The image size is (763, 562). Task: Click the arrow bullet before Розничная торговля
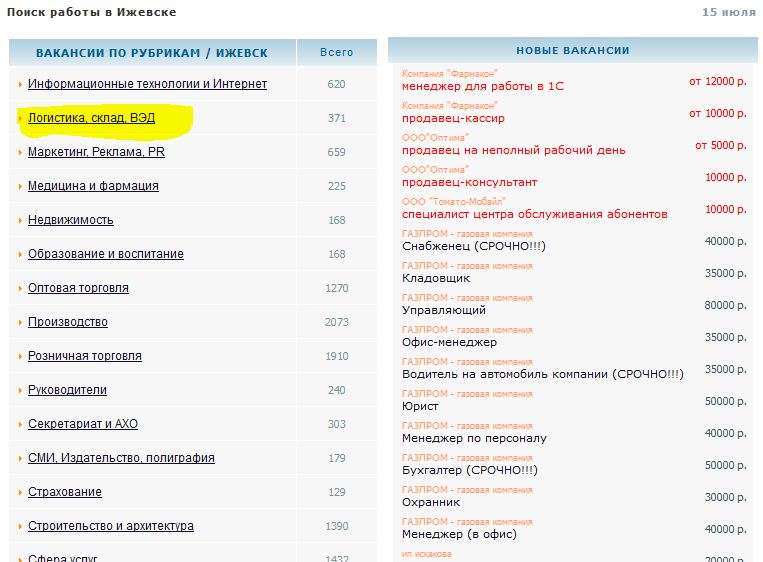[x=20, y=356]
